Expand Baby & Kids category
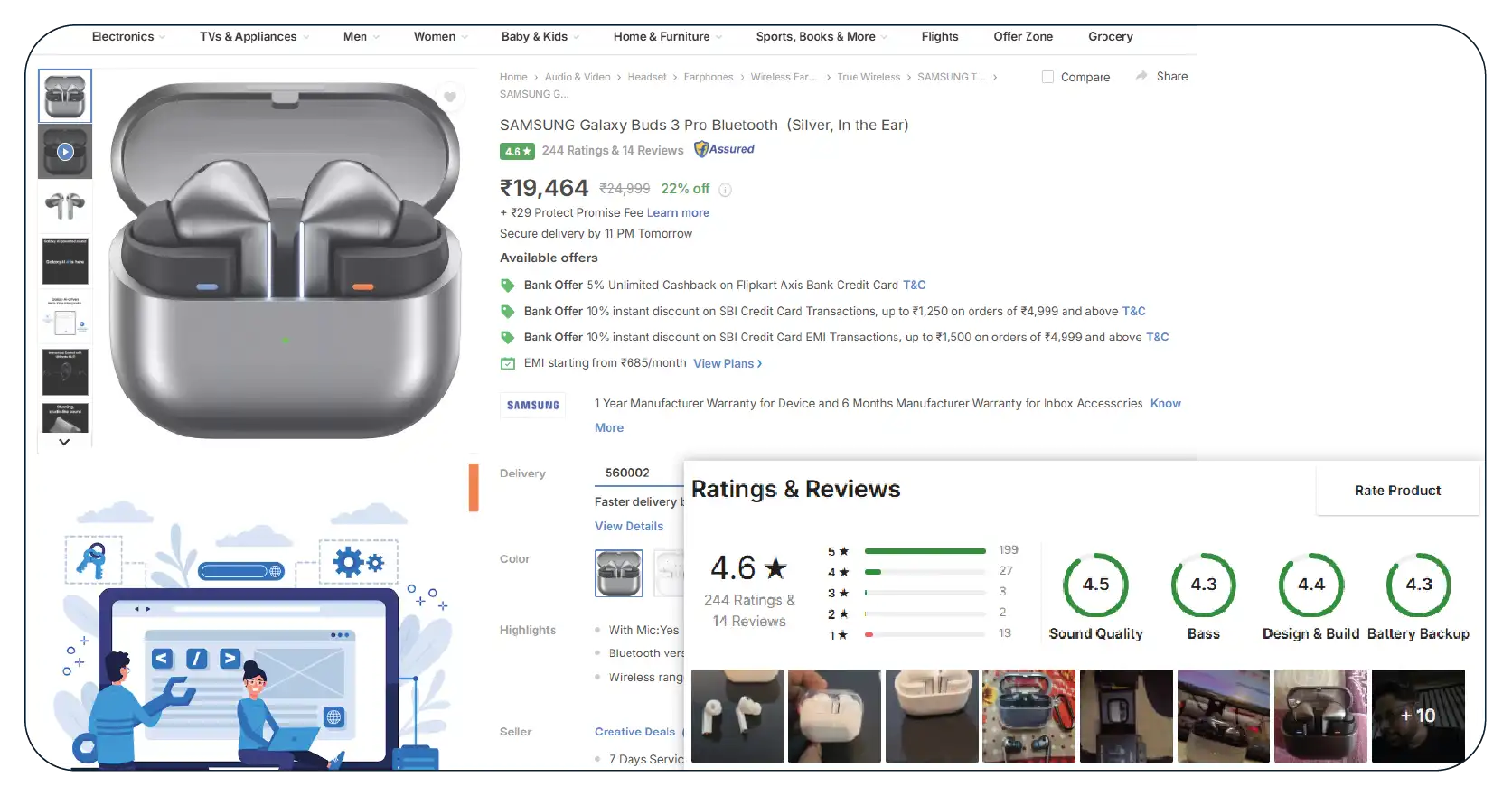Screen dimensions: 1512x796 (540, 37)
